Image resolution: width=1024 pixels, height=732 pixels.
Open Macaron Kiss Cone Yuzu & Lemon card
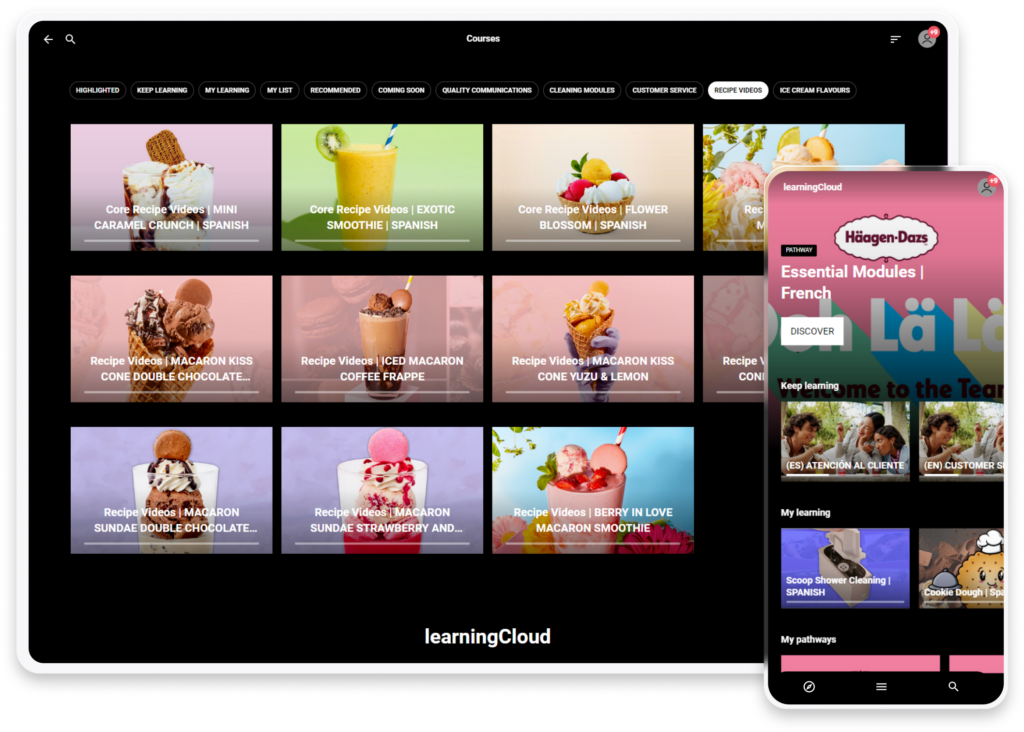[x=593, y=339]
